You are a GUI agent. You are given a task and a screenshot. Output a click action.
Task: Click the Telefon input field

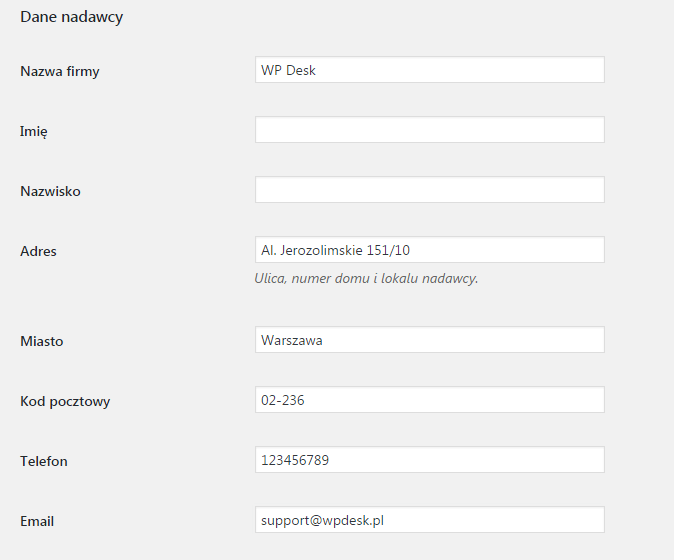coord(429,460)
